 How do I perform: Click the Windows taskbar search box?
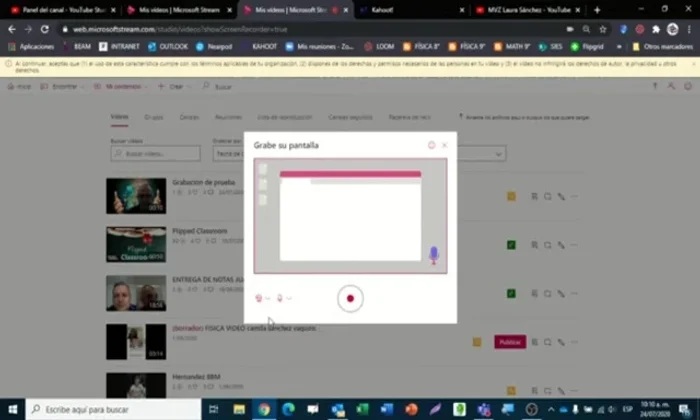(113, 409)
